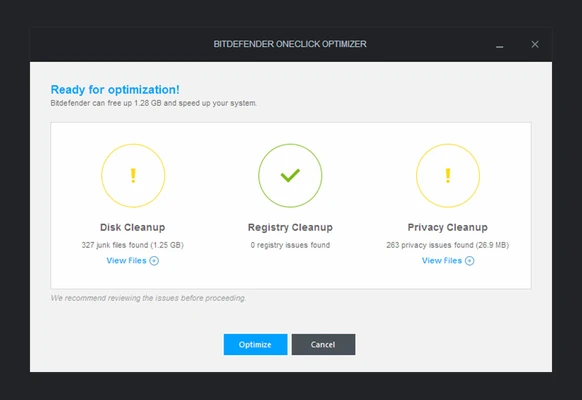Click the '327 junk files found (1.25 GB)' text
Image resolution: width=582 pixels, height=400 pixels.
[x=133, y=245]
